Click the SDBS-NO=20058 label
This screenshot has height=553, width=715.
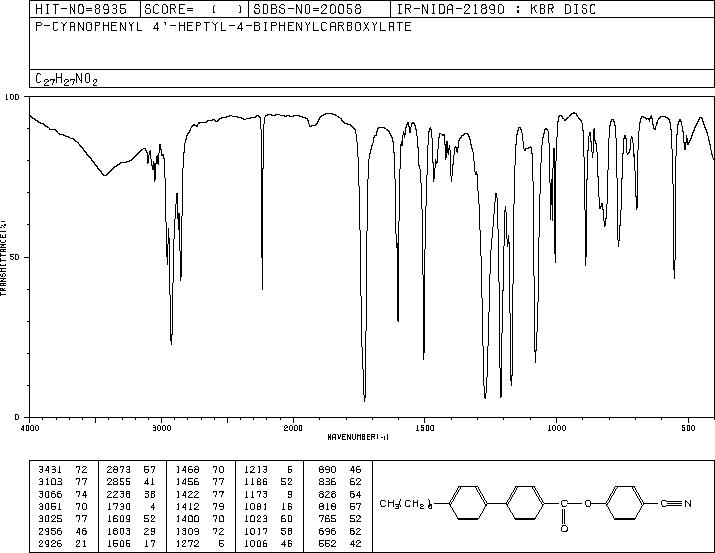(x=304, y=8)
